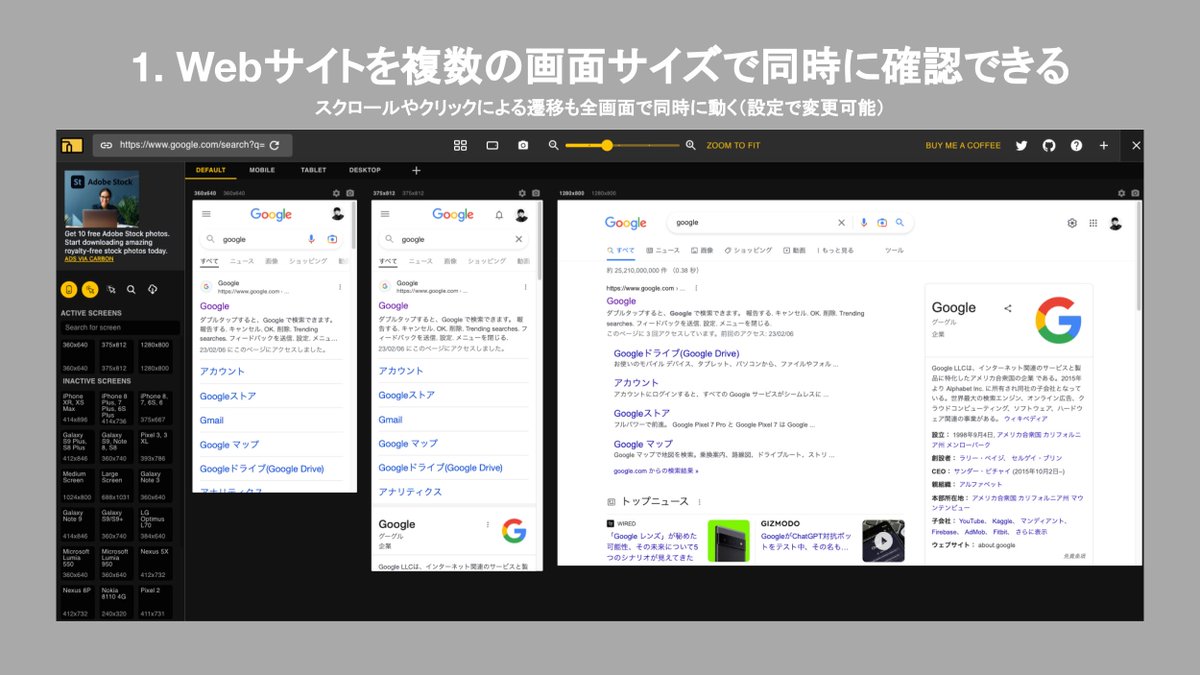Click Google settings gear in the desktop preview
The image size is (1200, 675).
click(x=1072, y=223)
